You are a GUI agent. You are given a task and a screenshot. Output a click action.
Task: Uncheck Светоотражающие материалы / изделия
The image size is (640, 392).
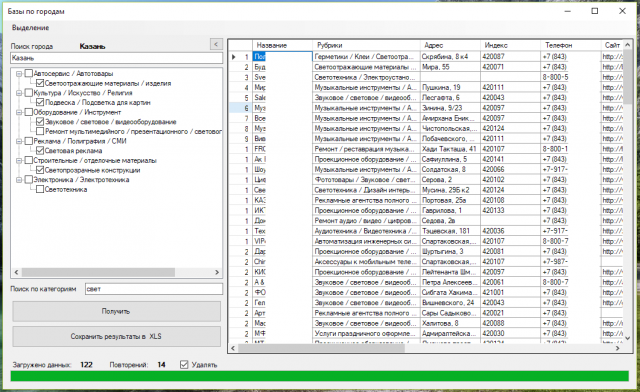(x=40, y=83)
